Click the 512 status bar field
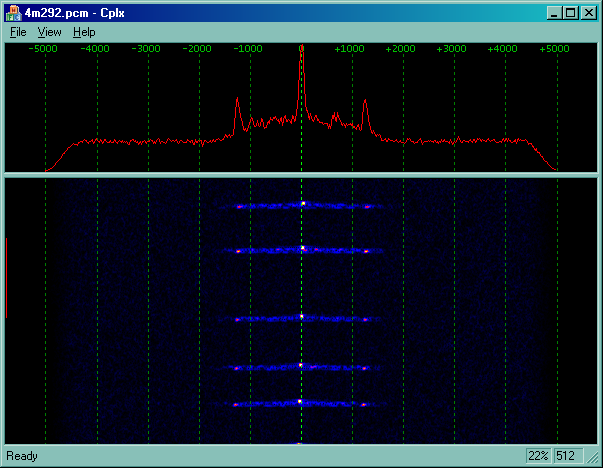Image resolution: width=603 pixels, height=468 pixels. (568, 456)
